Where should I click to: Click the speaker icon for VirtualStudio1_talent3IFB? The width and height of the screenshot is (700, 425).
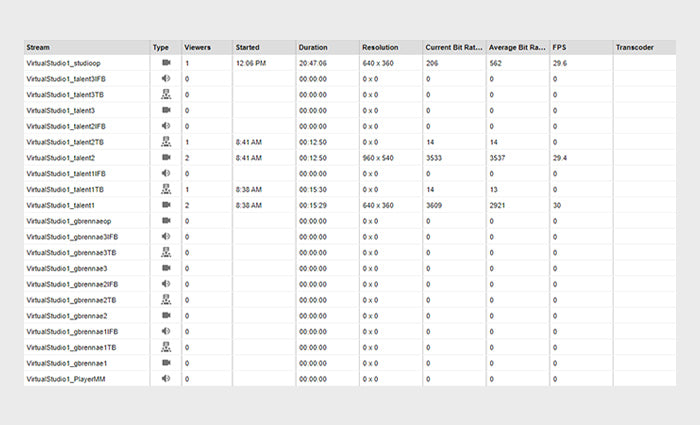coord(166,78)
